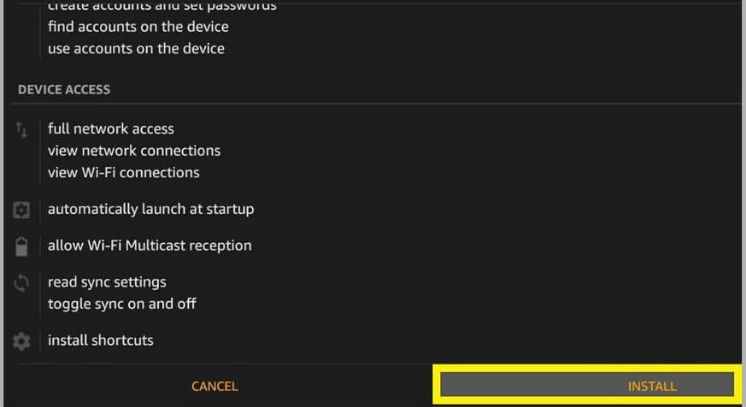Click the INSTALL button
Screen dimensions: 746x407
point(651,386)
